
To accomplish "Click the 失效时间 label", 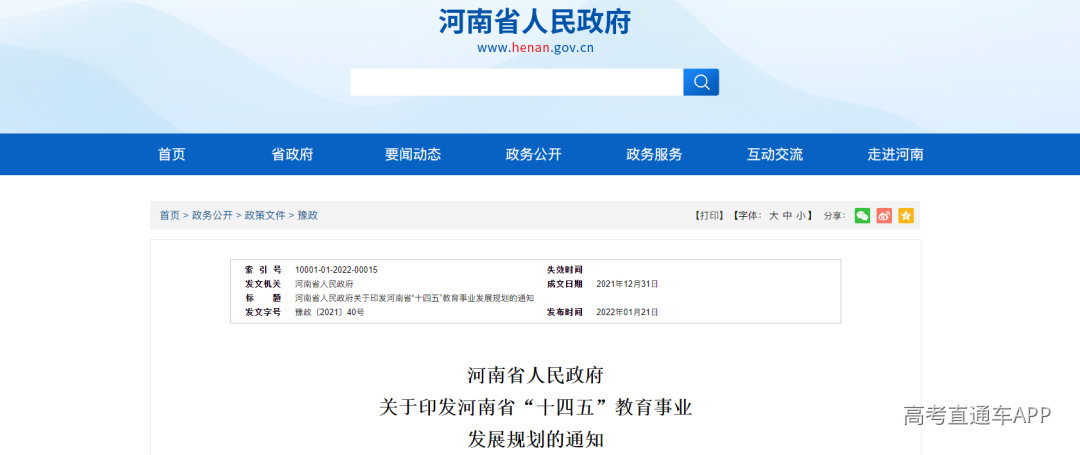I will (x=564, y=270).
